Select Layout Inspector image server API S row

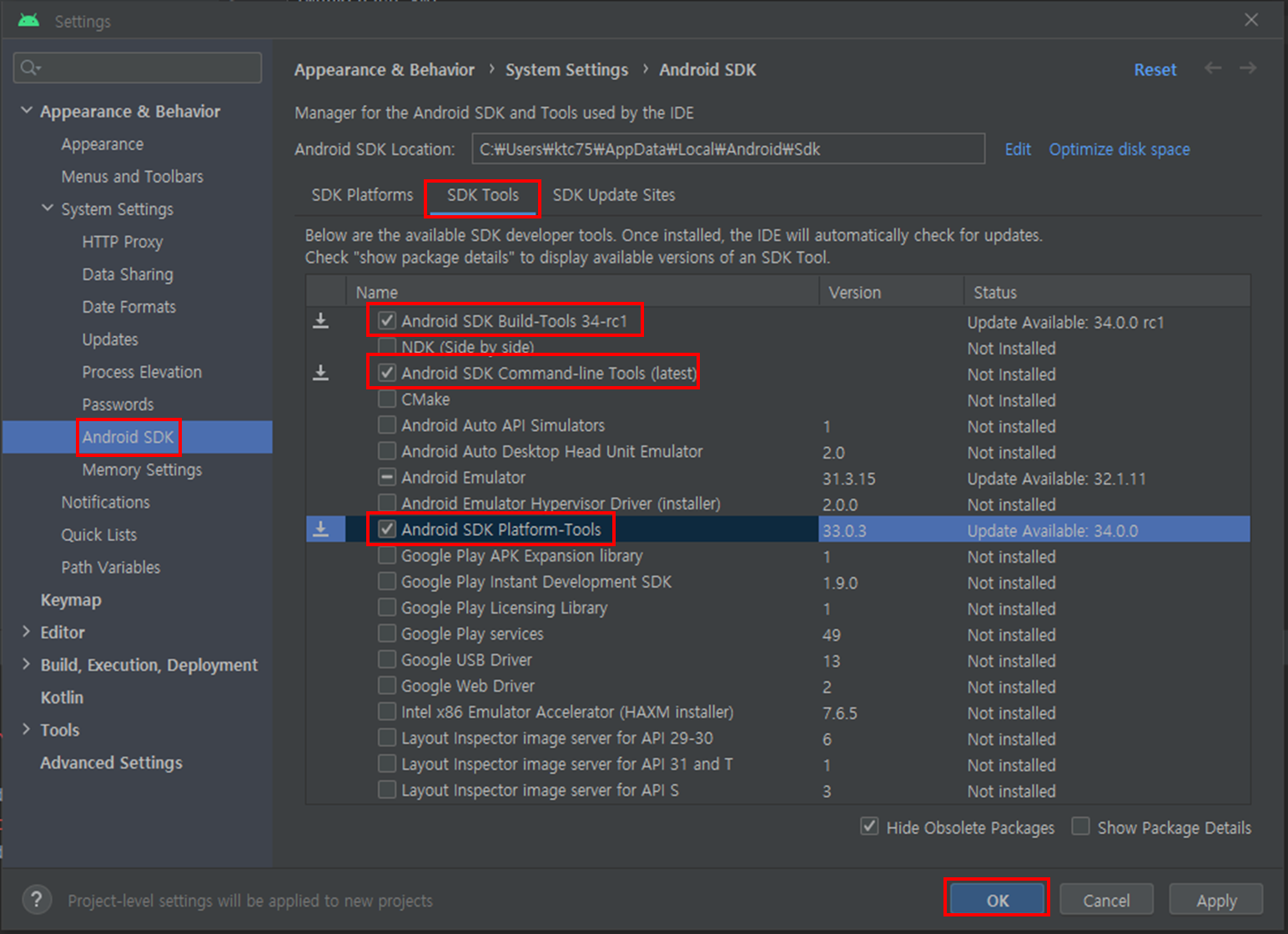[x=777, y=790]
